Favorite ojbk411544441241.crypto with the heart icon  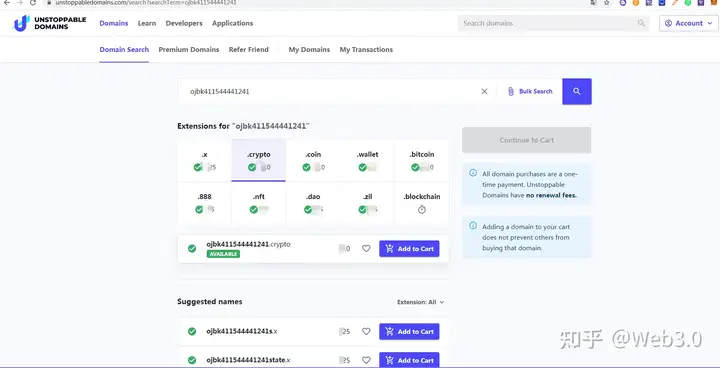[366, 249]
